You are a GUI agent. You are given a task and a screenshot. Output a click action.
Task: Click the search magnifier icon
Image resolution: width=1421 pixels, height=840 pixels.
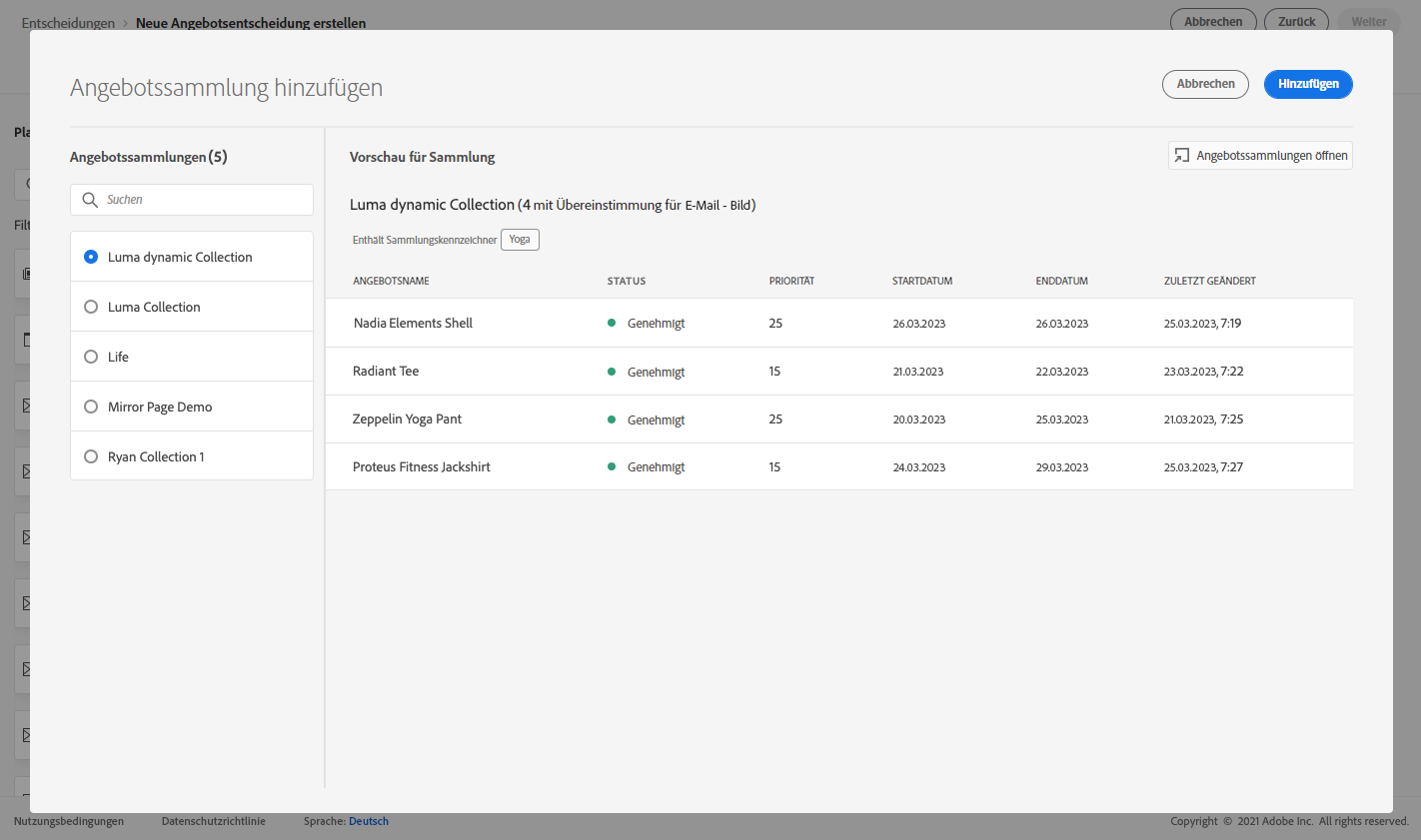pyautogui.click(x=90, y=200)
